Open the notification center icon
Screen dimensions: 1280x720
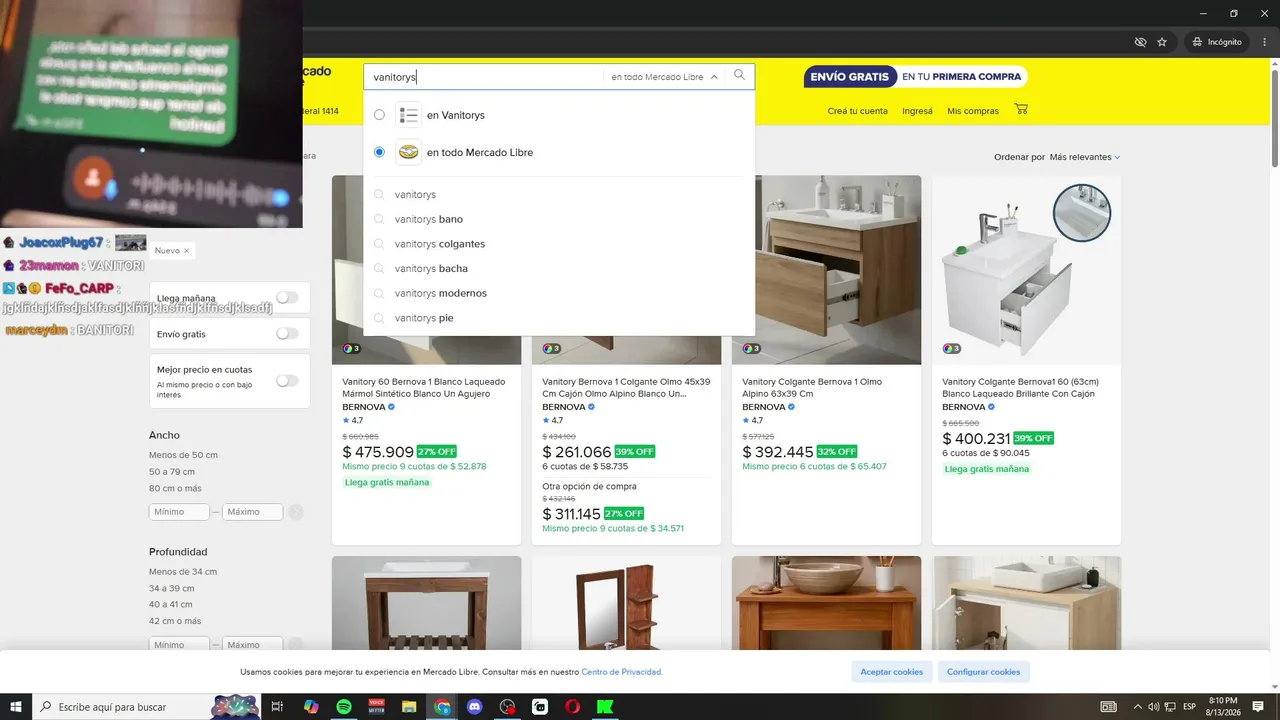click(x=1258, y=707)
